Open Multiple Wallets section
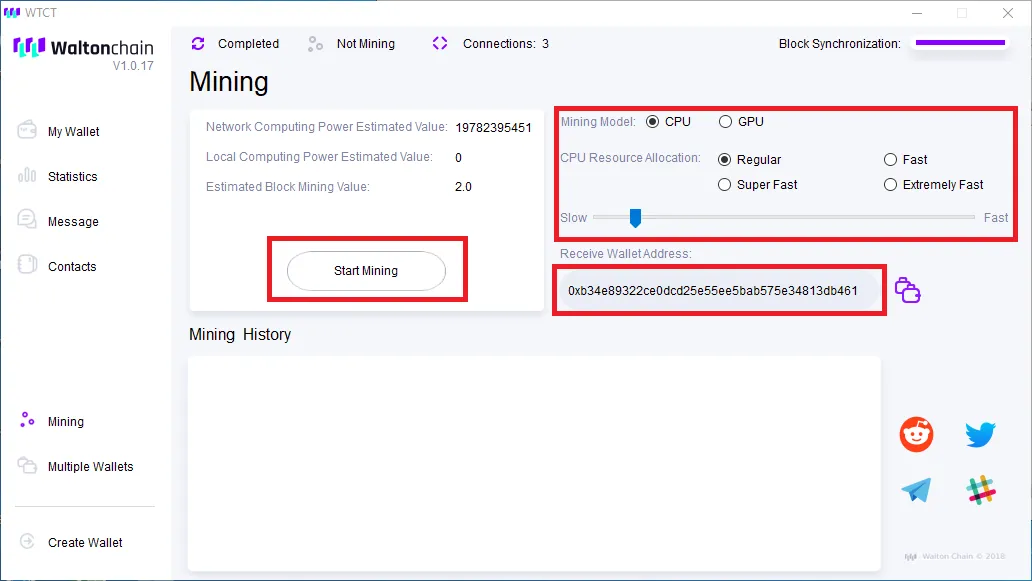The image size is (1032, 581). click(90, 467)
